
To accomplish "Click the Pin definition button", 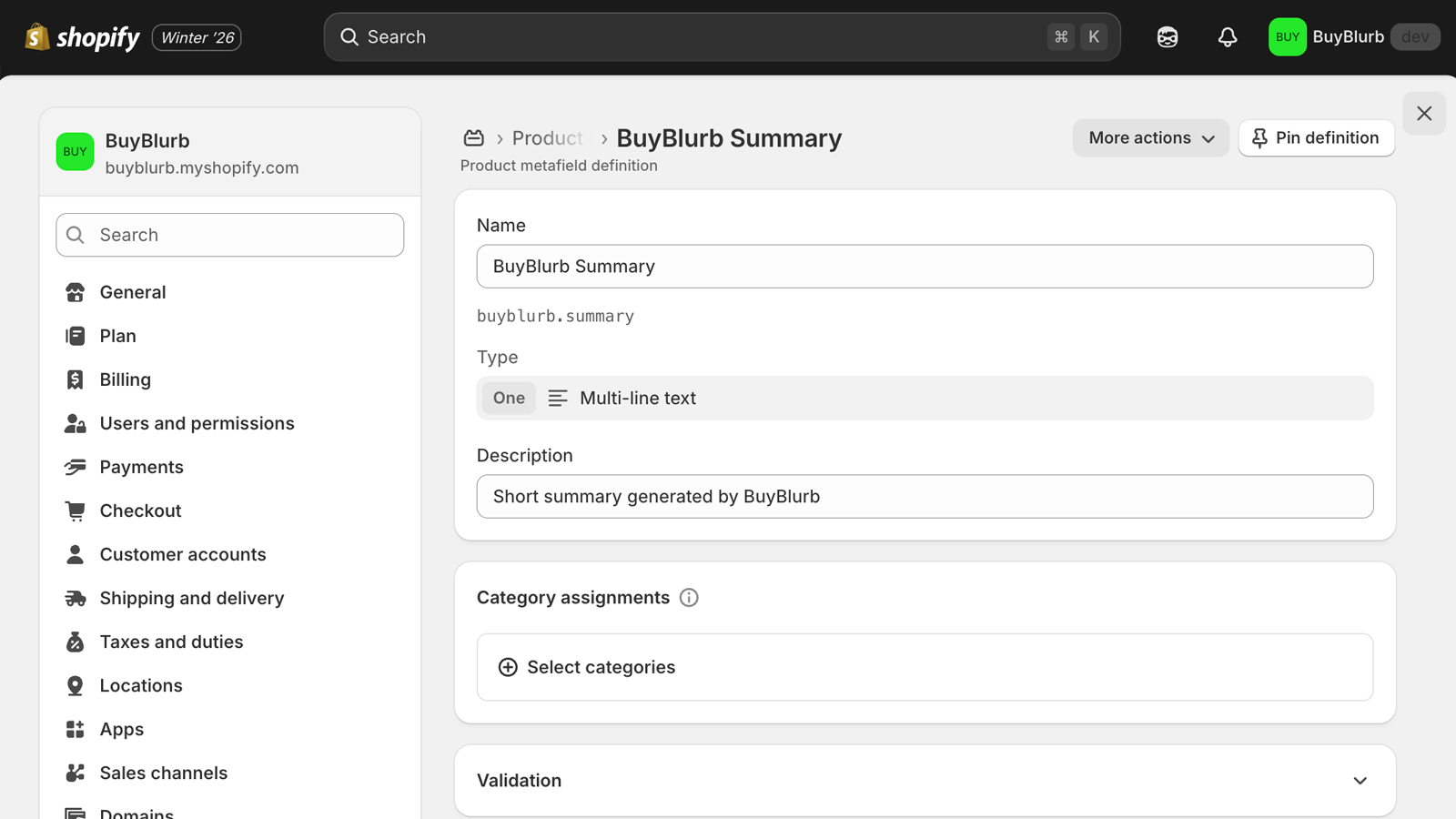I will [x=1316, y=137].
